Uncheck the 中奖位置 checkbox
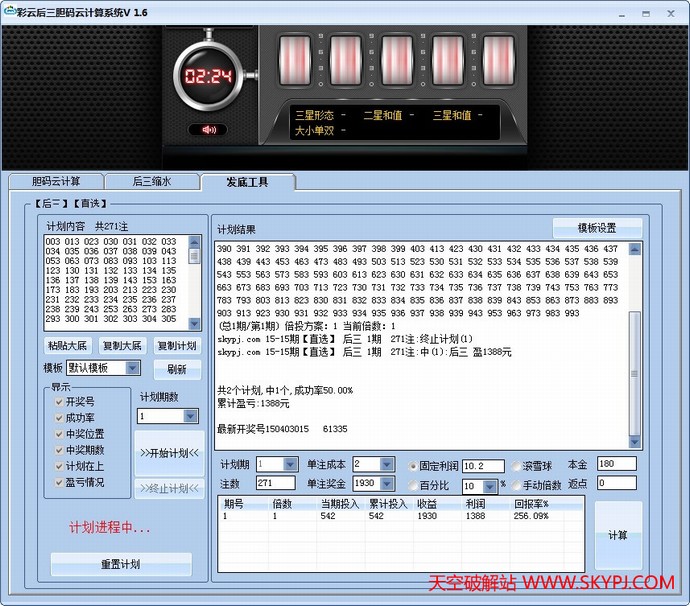 [59, 434]
